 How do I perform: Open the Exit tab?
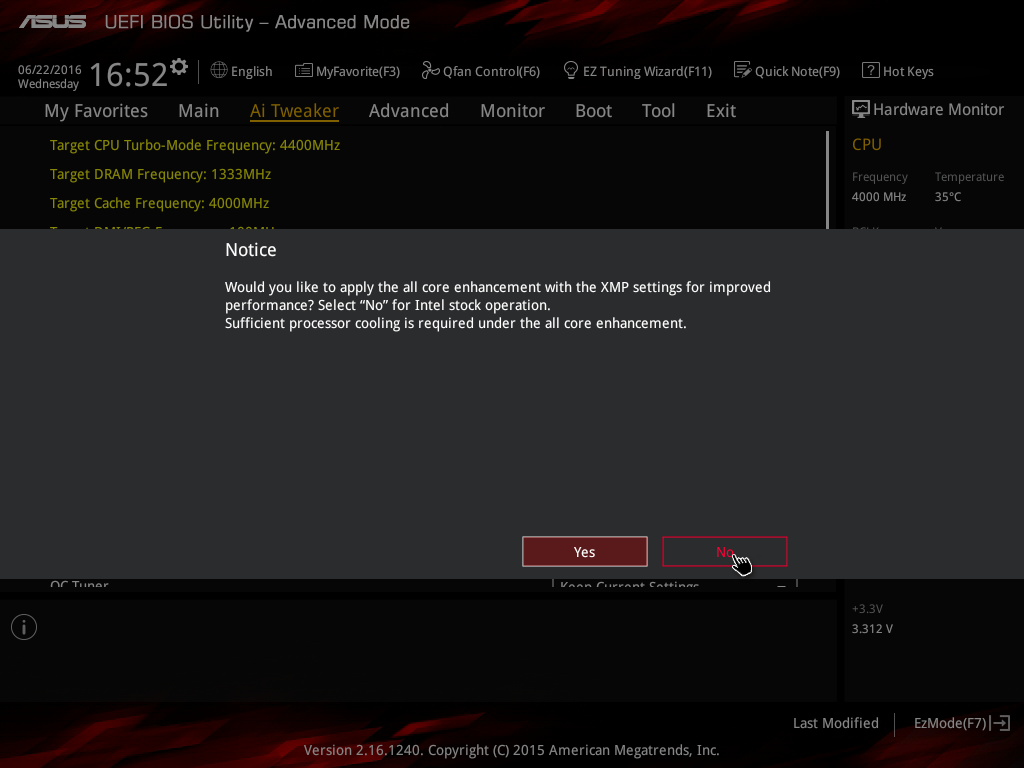coord(721,111)
